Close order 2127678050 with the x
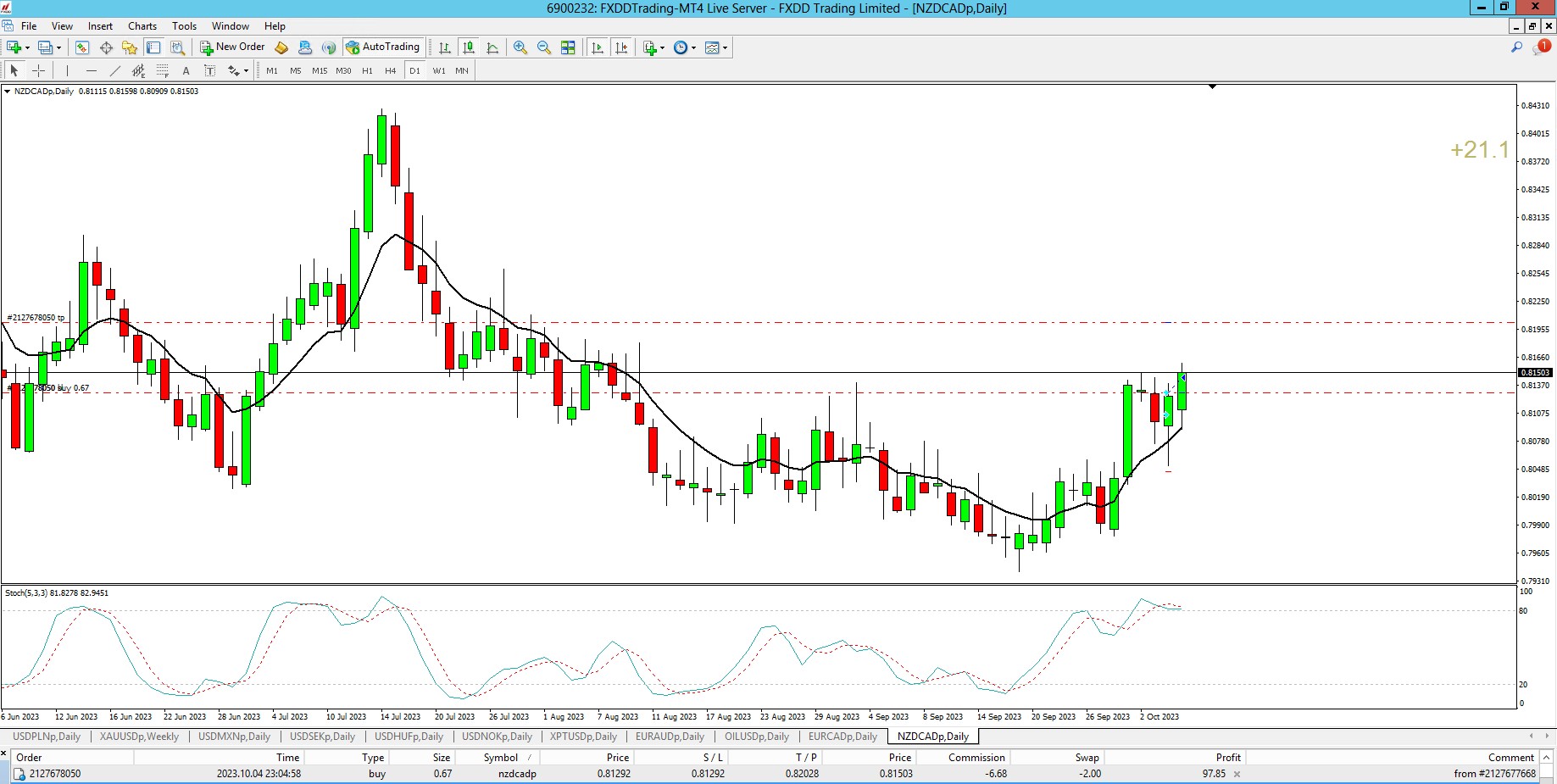 (1237, 774)
